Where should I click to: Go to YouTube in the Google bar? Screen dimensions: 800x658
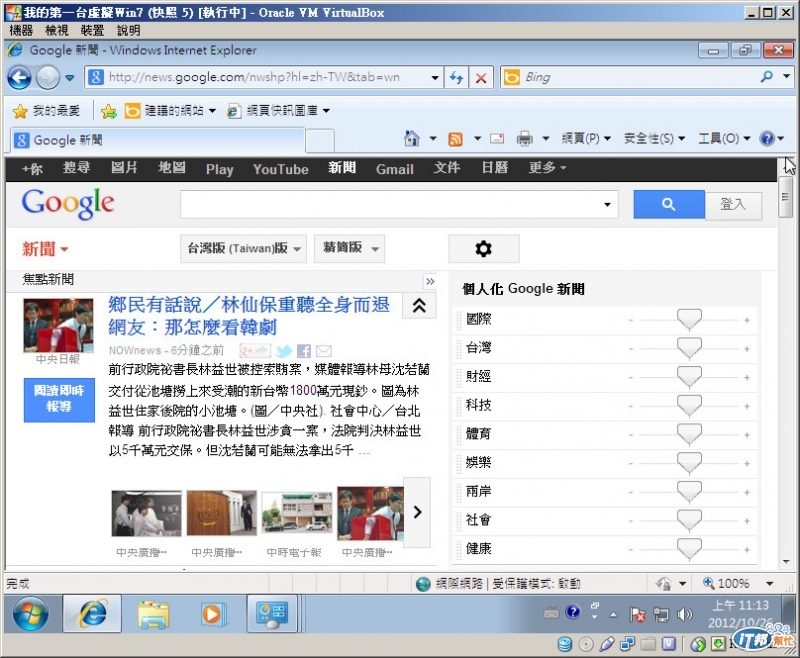pos(281,169)
